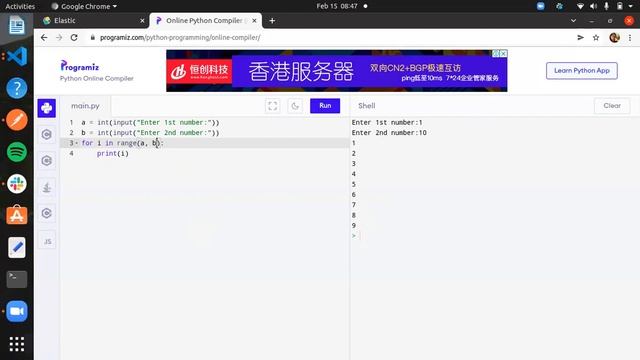640x360 pixels.
Task: Clear the Shell output
Action: pos(612,106)
